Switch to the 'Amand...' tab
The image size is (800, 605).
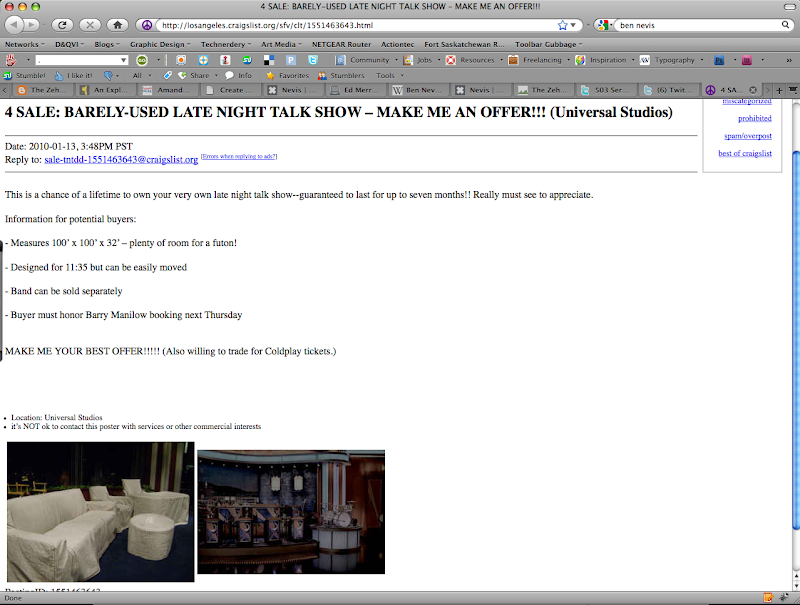coord(168,90)
